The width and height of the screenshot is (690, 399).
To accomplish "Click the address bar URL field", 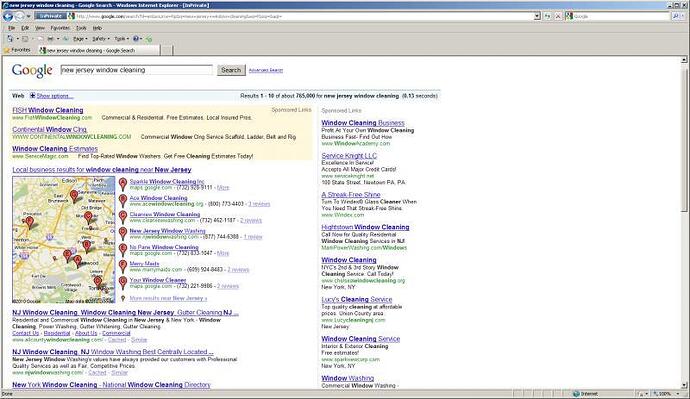I will click(x=304, y=16).
